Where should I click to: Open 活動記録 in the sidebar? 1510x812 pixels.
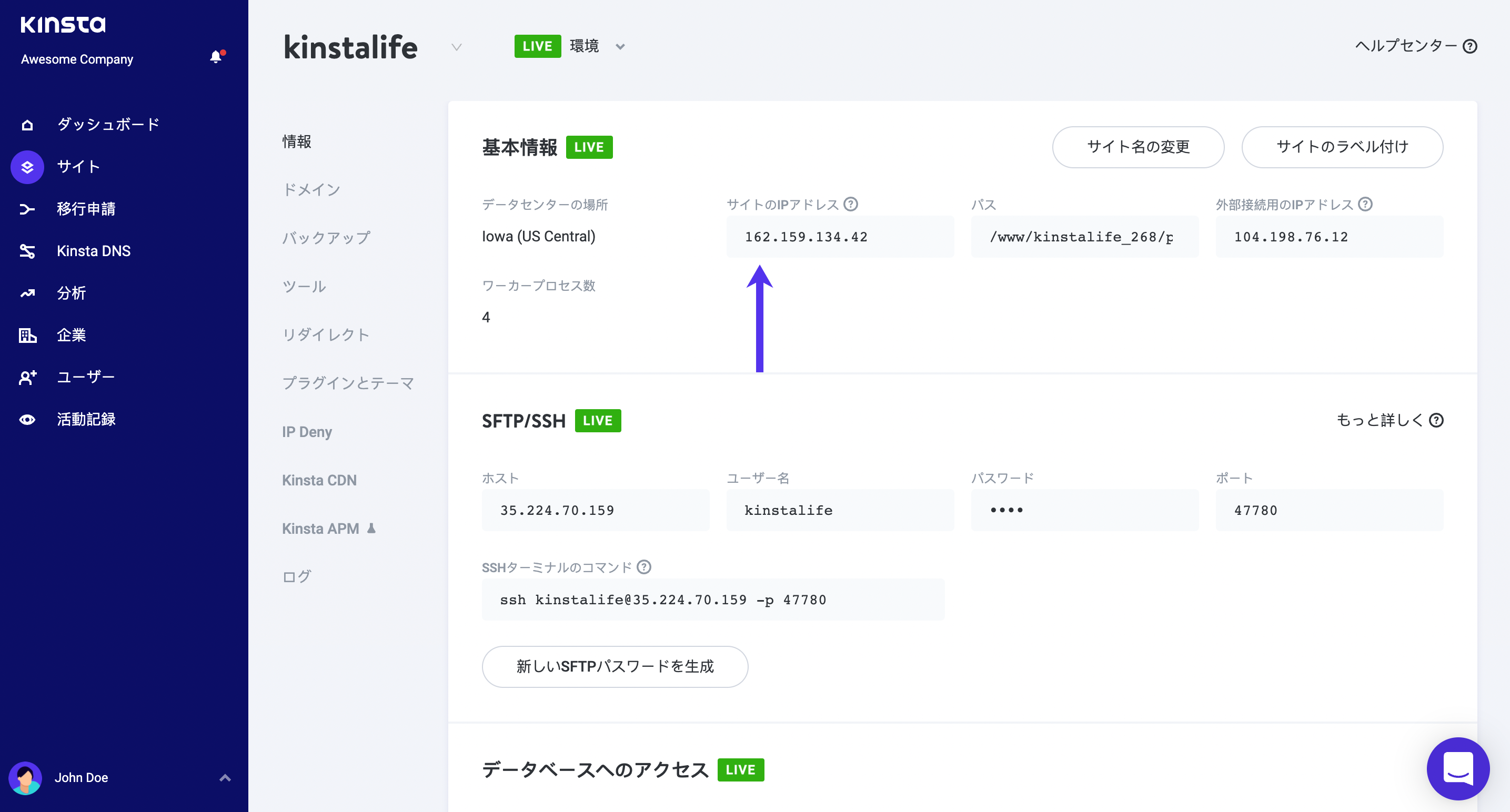coord(86,420)
